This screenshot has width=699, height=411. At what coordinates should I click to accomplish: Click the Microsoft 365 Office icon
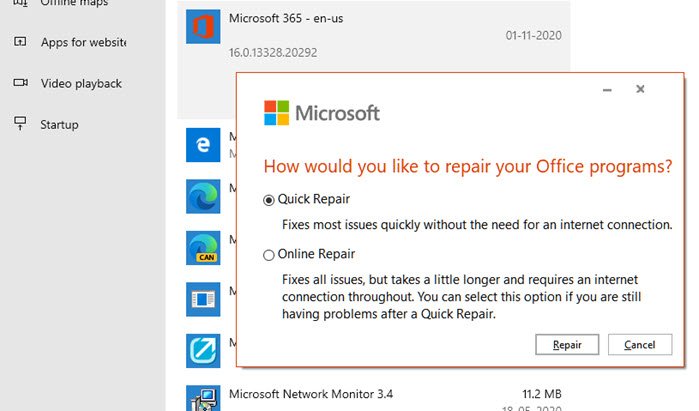click(203, 26)
